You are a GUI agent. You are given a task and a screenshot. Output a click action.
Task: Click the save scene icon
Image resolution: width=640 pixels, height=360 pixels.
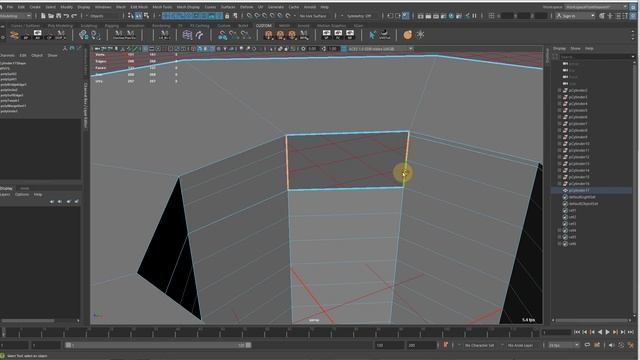coord(58,16)
